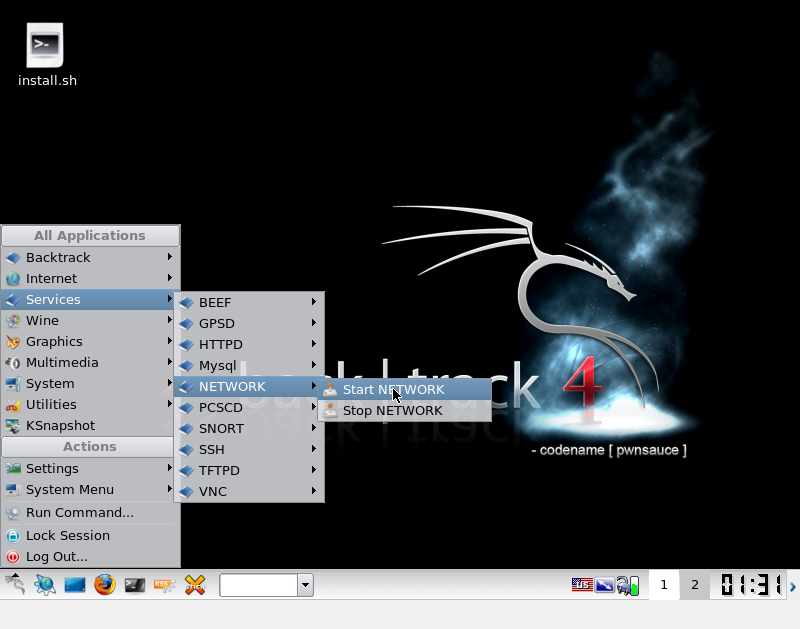
Task: Open the Services menu entry
Action: (x=88, y=299)
